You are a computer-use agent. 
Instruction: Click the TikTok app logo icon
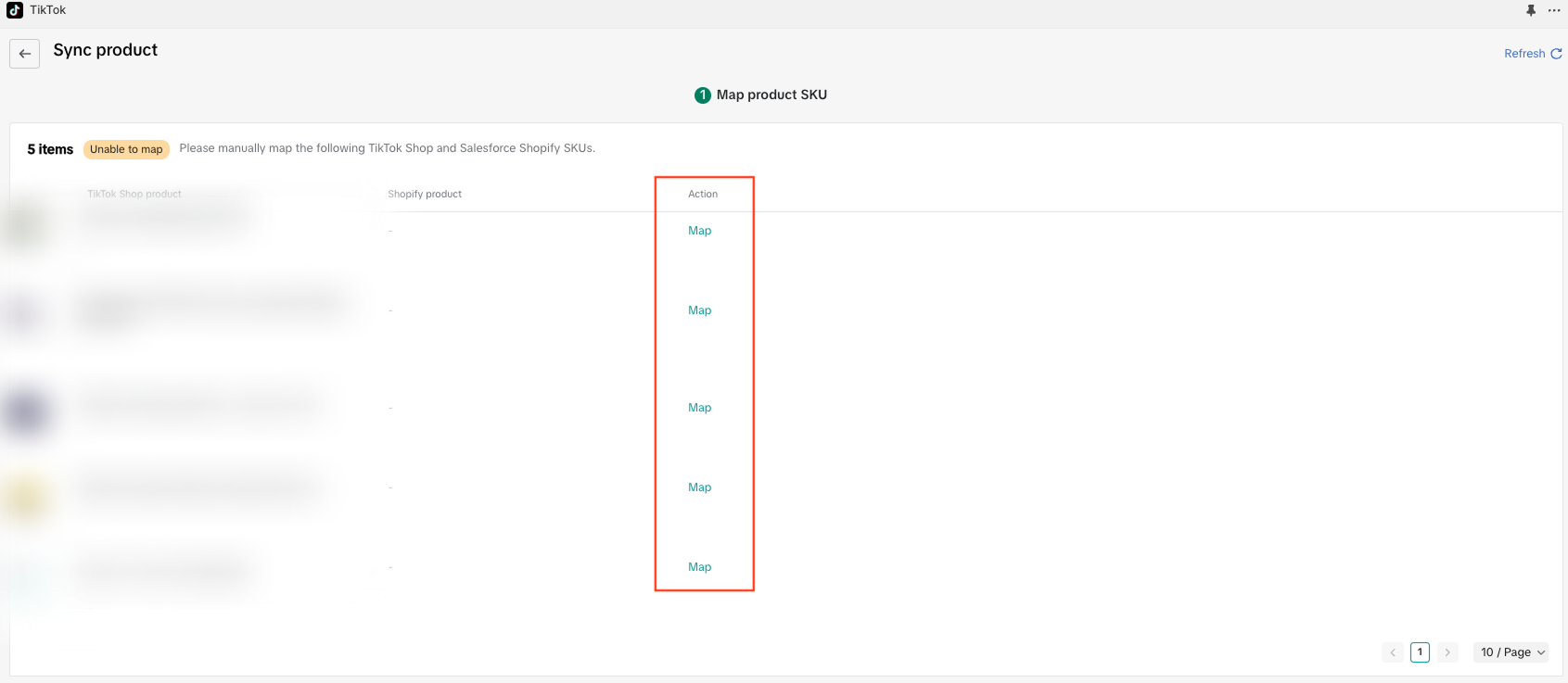pyautogui.click(x=15, y=10)
